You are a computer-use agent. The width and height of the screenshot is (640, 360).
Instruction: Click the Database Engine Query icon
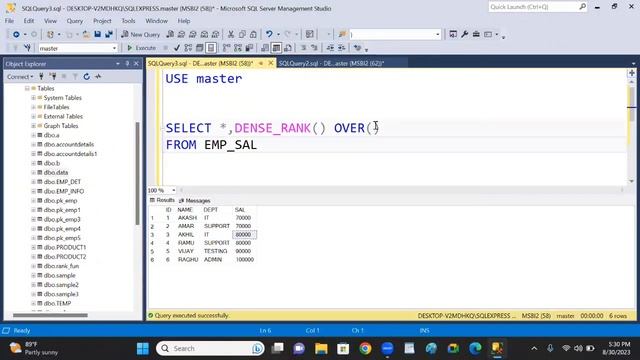tap(170, 35)
